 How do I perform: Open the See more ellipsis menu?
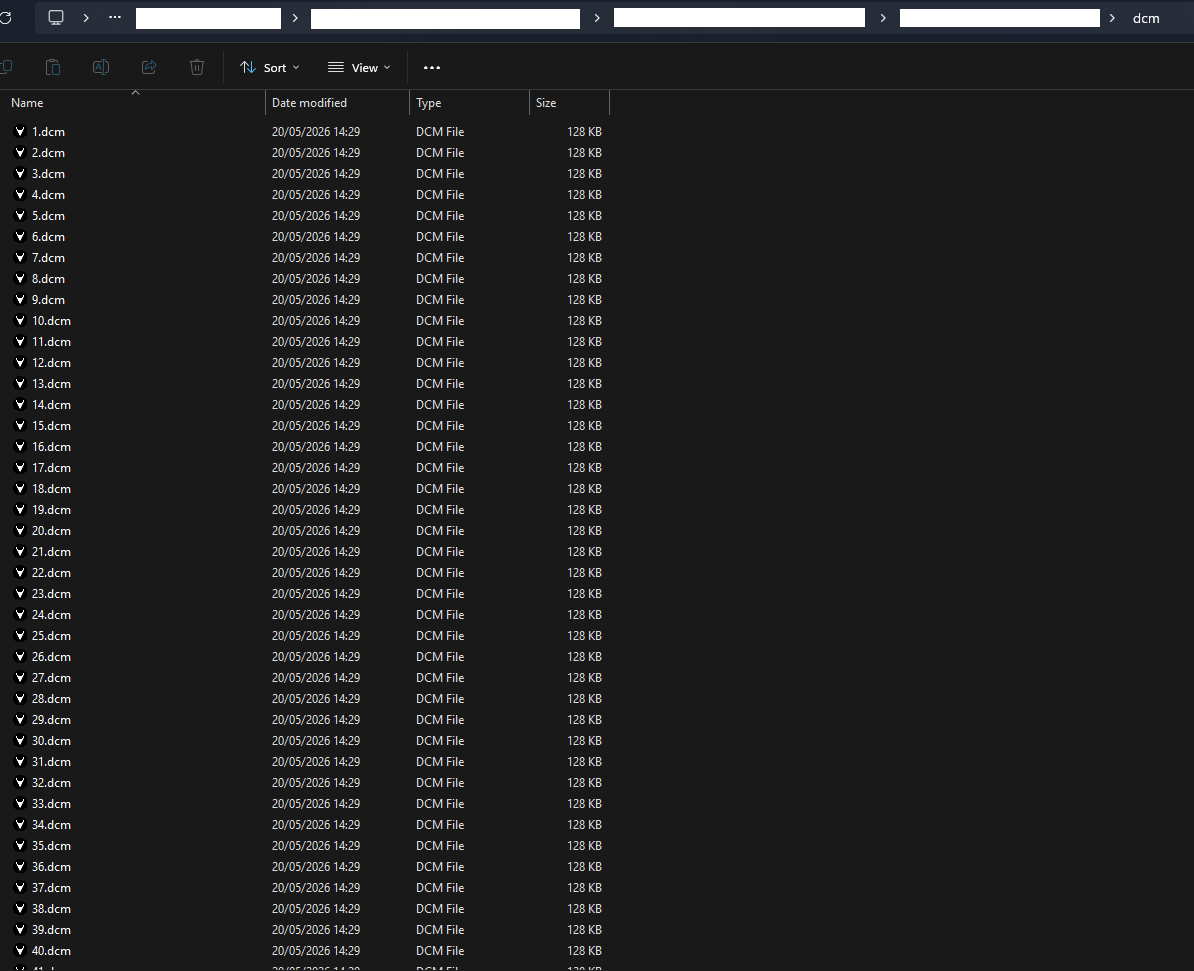432,67
